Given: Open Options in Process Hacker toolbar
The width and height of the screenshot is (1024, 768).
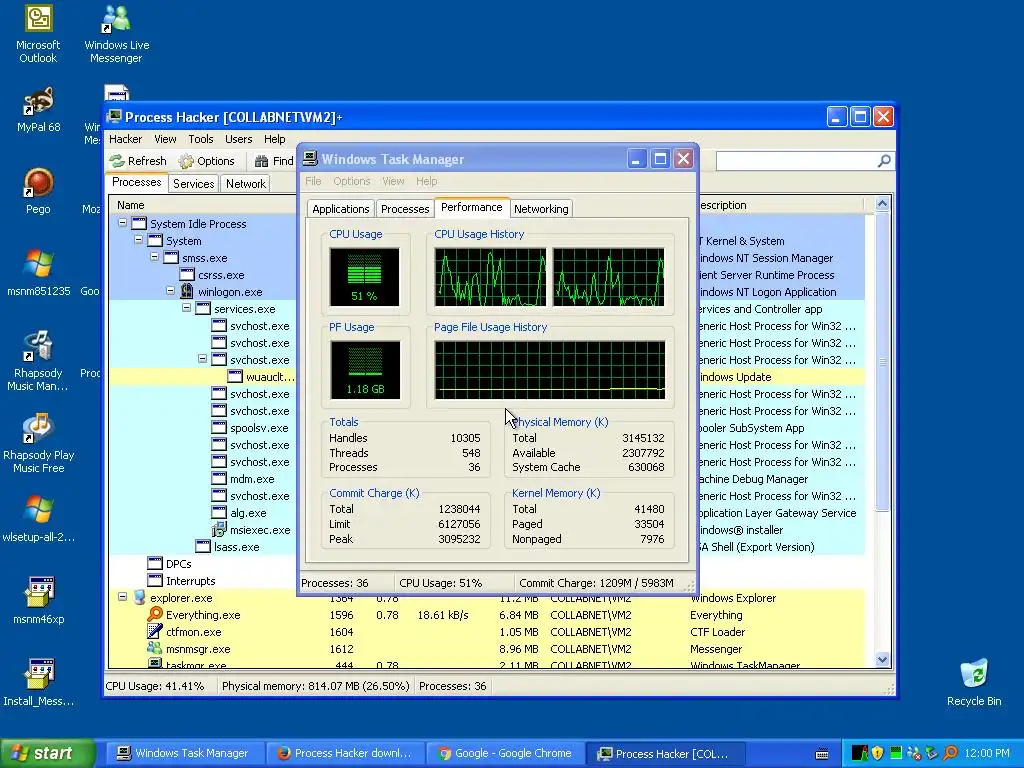Looking at the screenshot, I should click(x=206, y=161).
